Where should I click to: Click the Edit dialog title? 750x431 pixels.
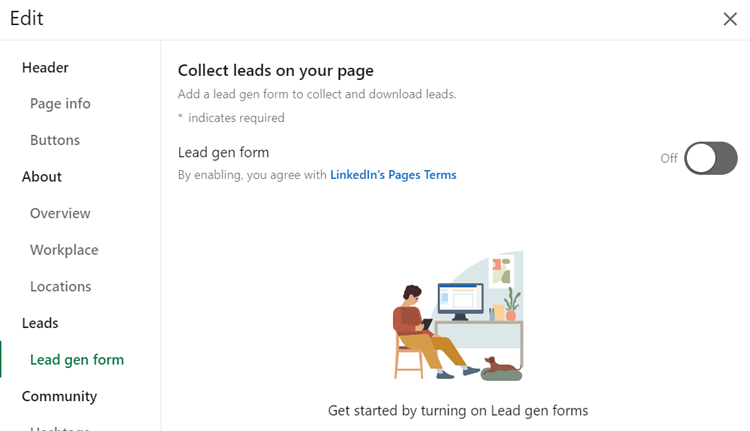pyautogui.click(x=27, y=18)
